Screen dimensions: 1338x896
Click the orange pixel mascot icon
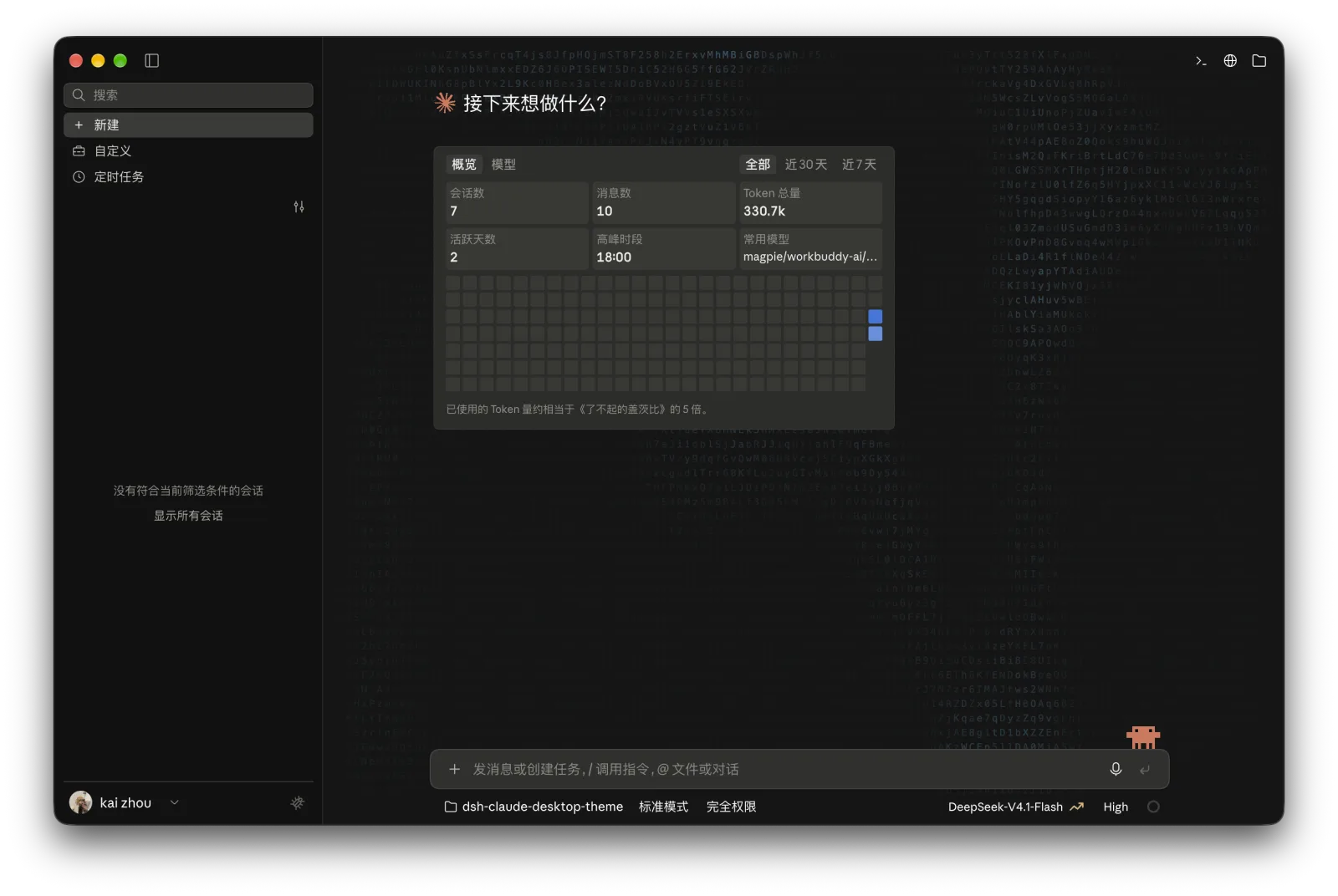tap(1143, 736)
